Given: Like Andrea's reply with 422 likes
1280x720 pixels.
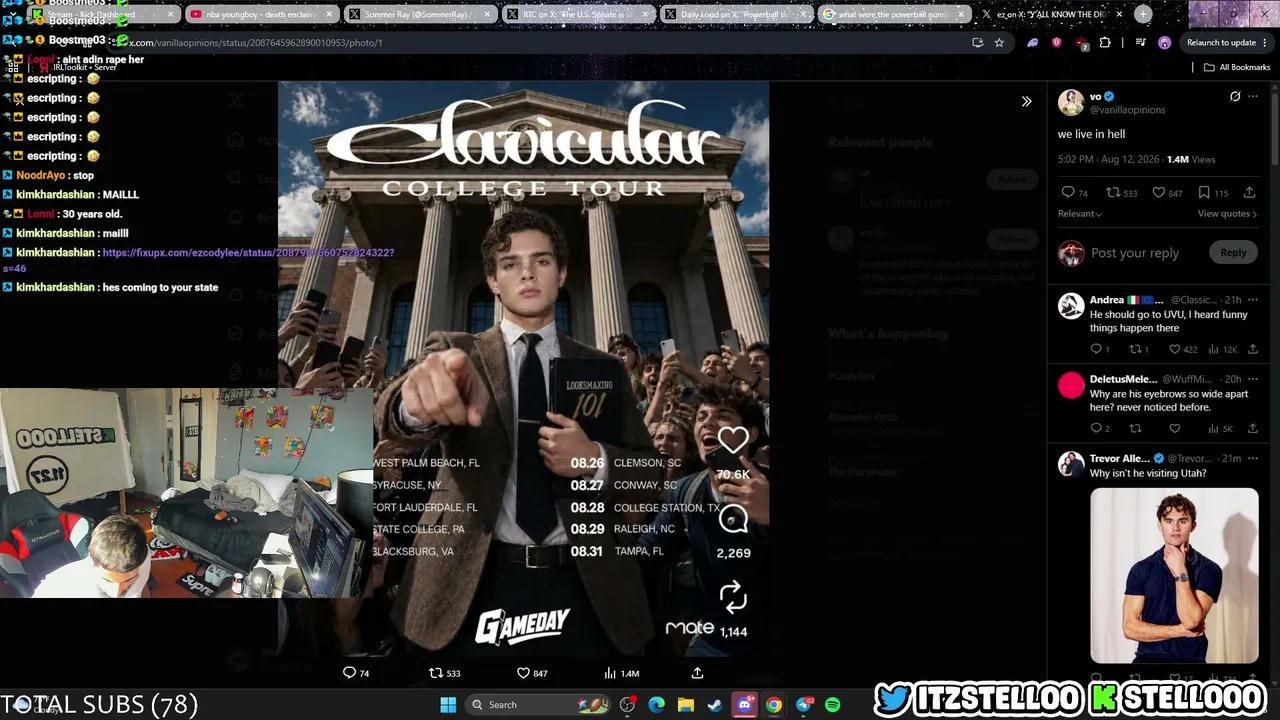Looking at the screenshot, I should click(x=1175, y=349).
